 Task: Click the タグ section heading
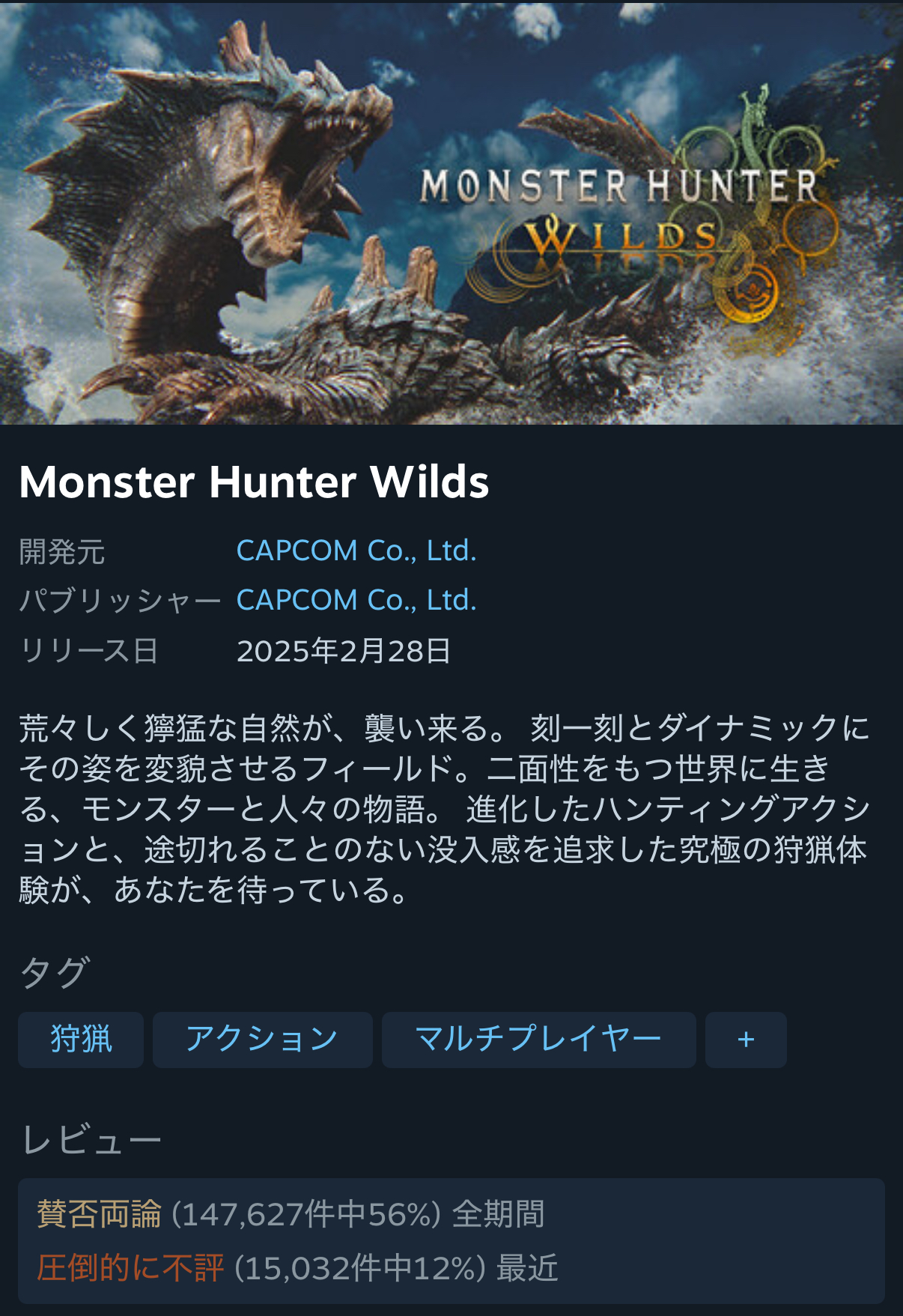(x=55, y=972)
